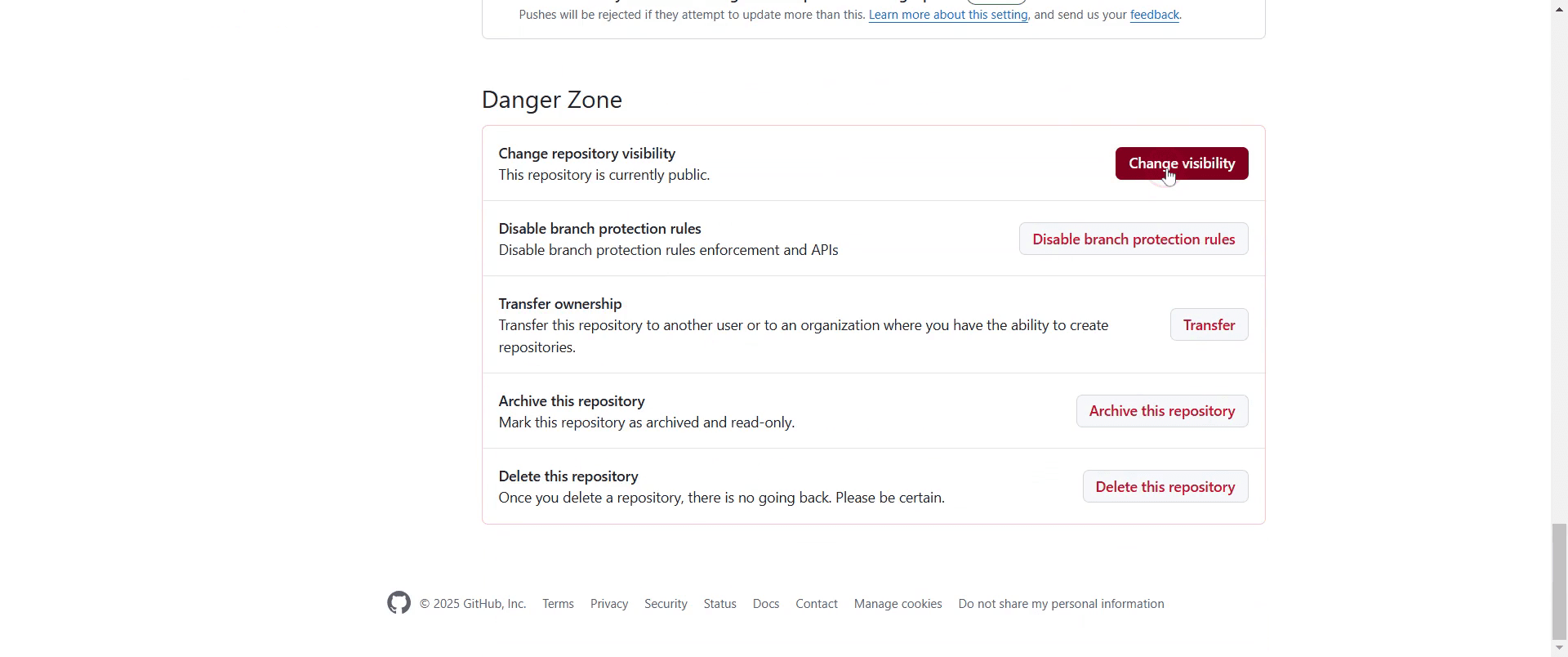The height and width of the screenshot is (657, 1568).
Task: Open the Privacy footer link
Action: coord(609,604)
